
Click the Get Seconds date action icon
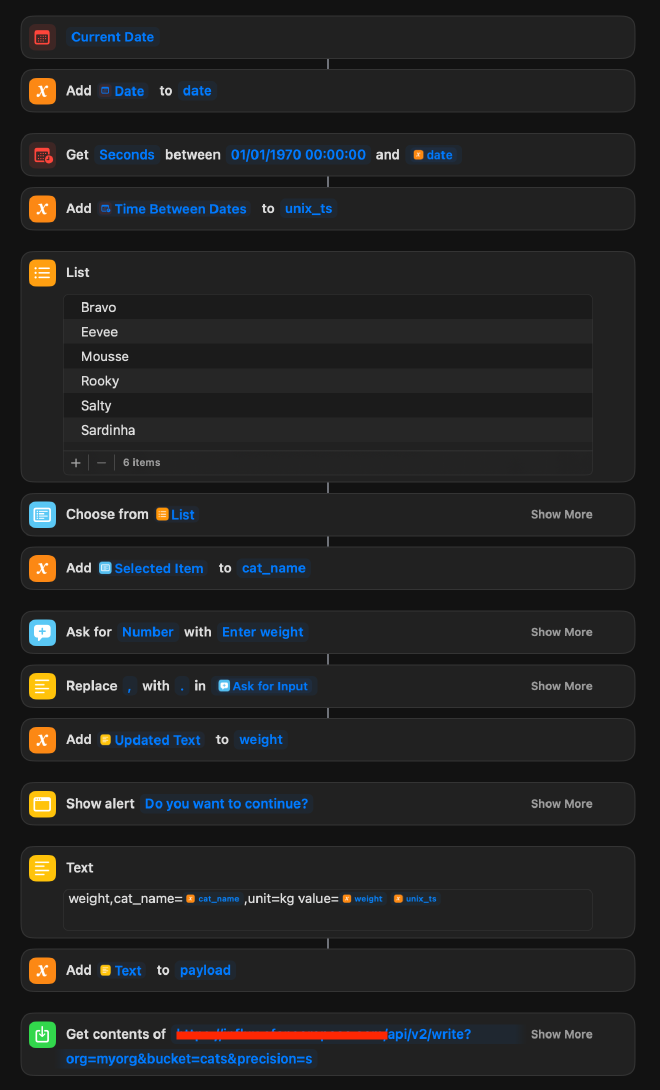pos(42,155)
